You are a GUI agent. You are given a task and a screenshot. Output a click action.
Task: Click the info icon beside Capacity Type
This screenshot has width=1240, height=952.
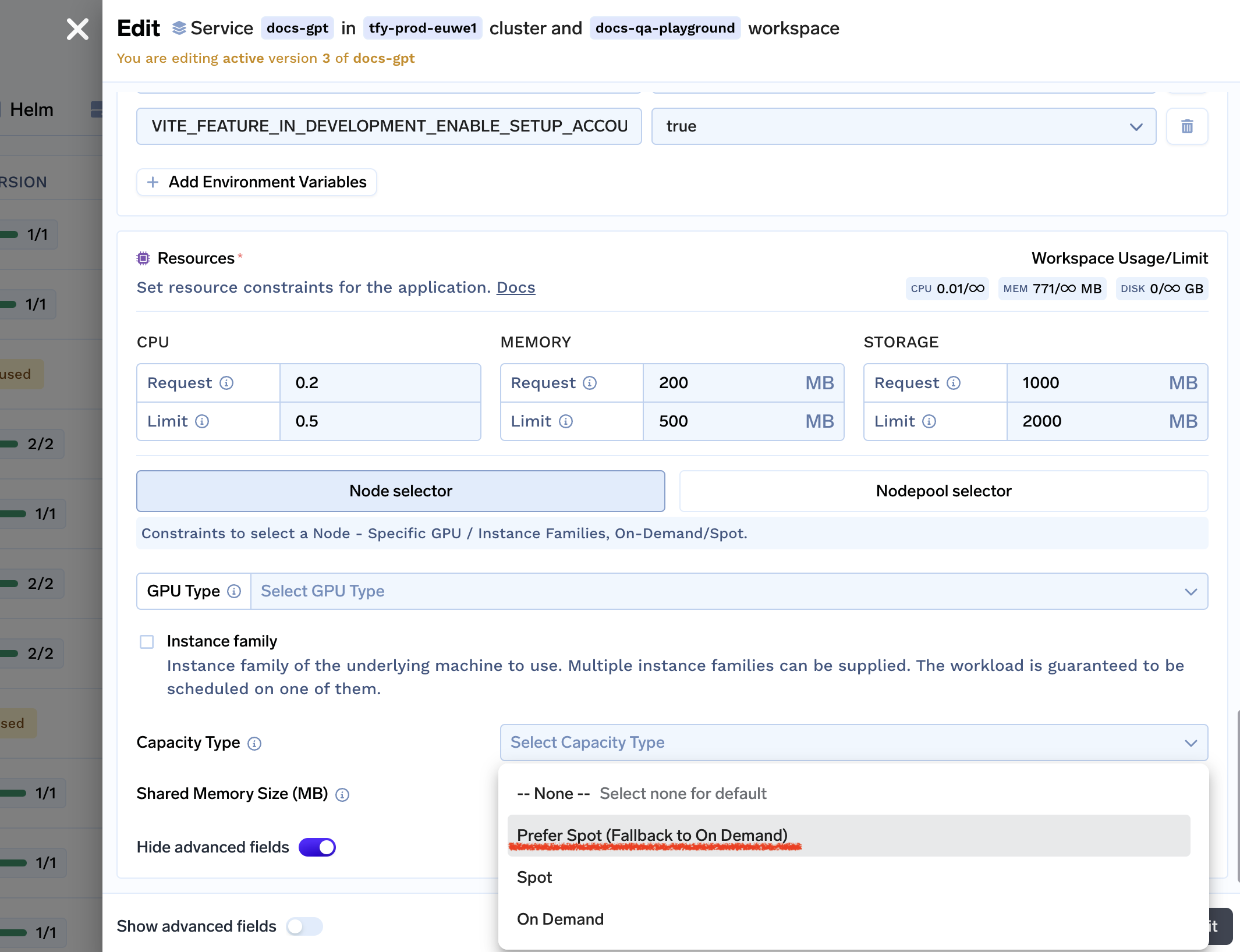(x=254, y=743)
